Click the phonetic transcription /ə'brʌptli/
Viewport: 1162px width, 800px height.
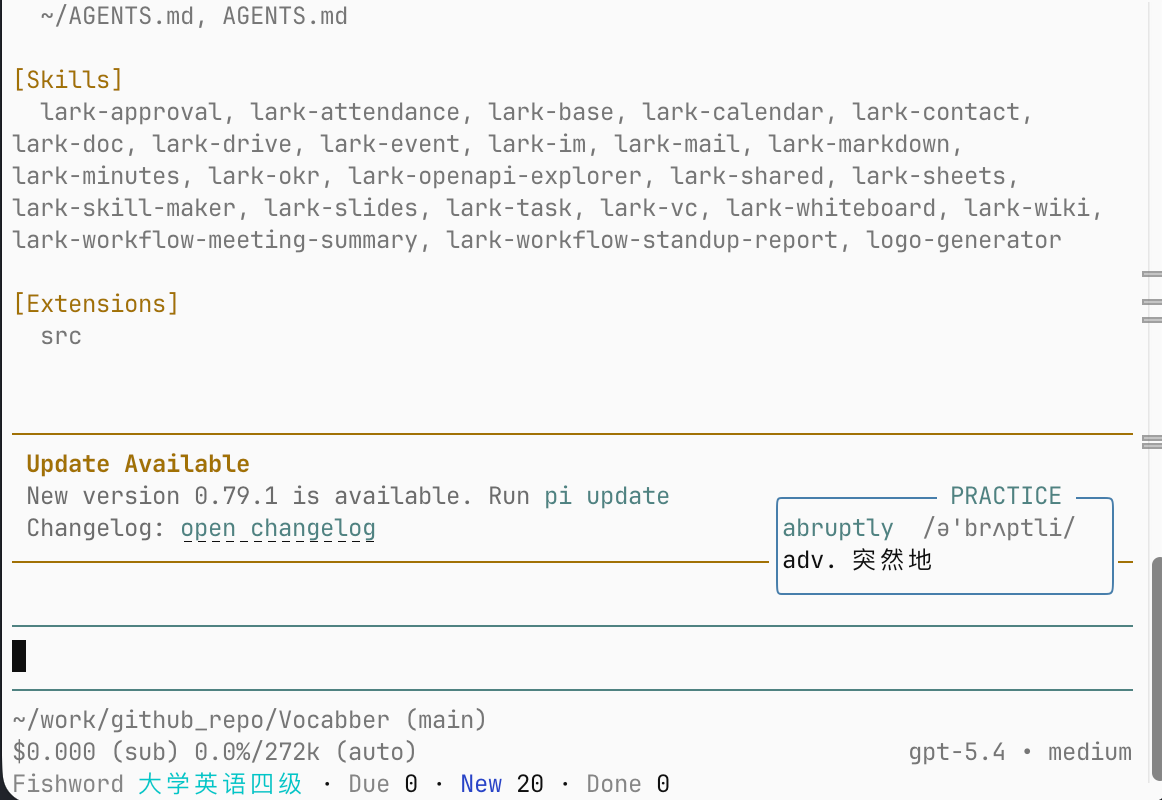999,528
